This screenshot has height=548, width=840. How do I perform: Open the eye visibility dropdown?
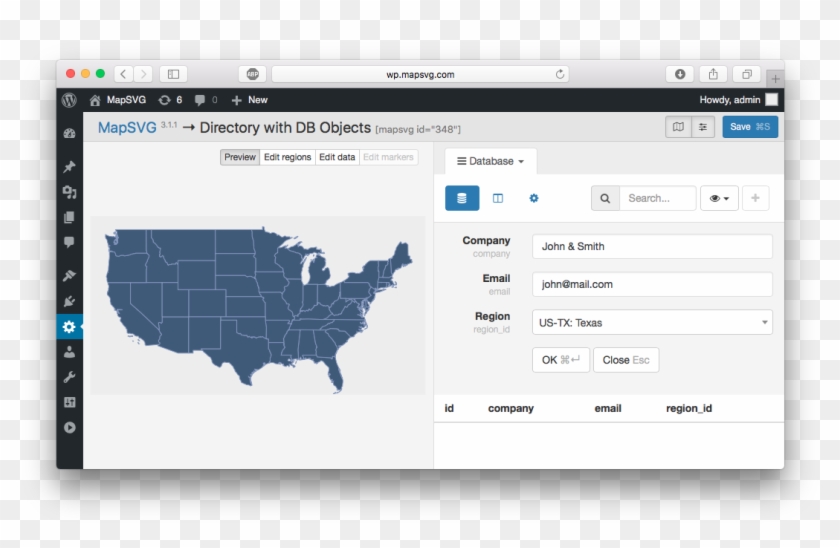tap(719, 198)
